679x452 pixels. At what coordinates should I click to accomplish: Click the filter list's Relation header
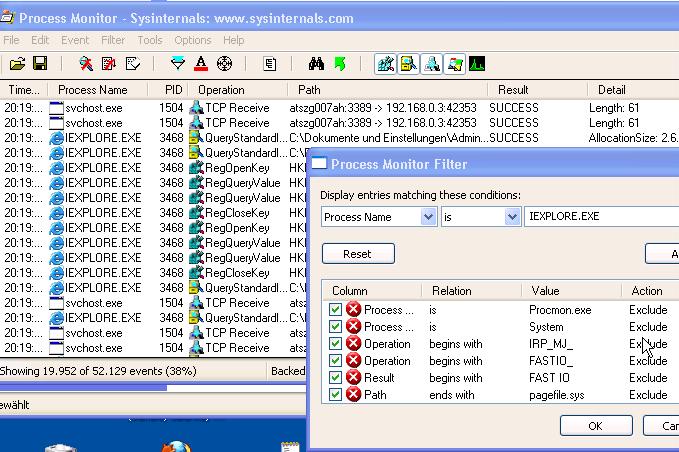[x=471, y=291]
